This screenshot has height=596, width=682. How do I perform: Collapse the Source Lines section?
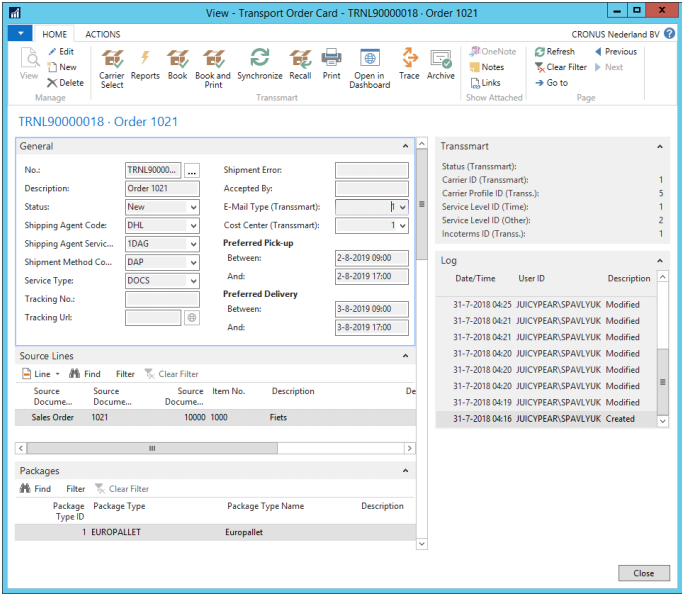pos(406,356)
